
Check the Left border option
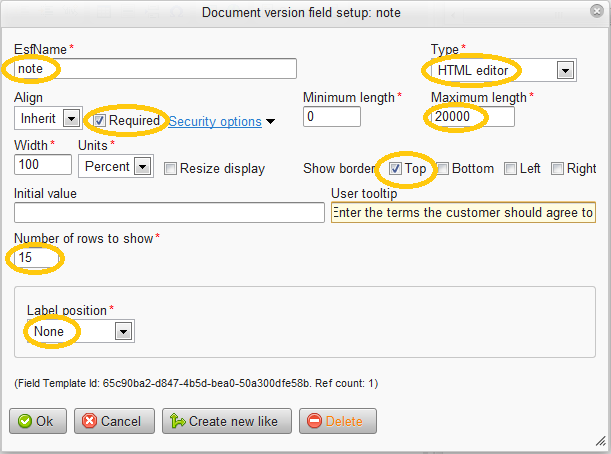click(x=510, y=169)
